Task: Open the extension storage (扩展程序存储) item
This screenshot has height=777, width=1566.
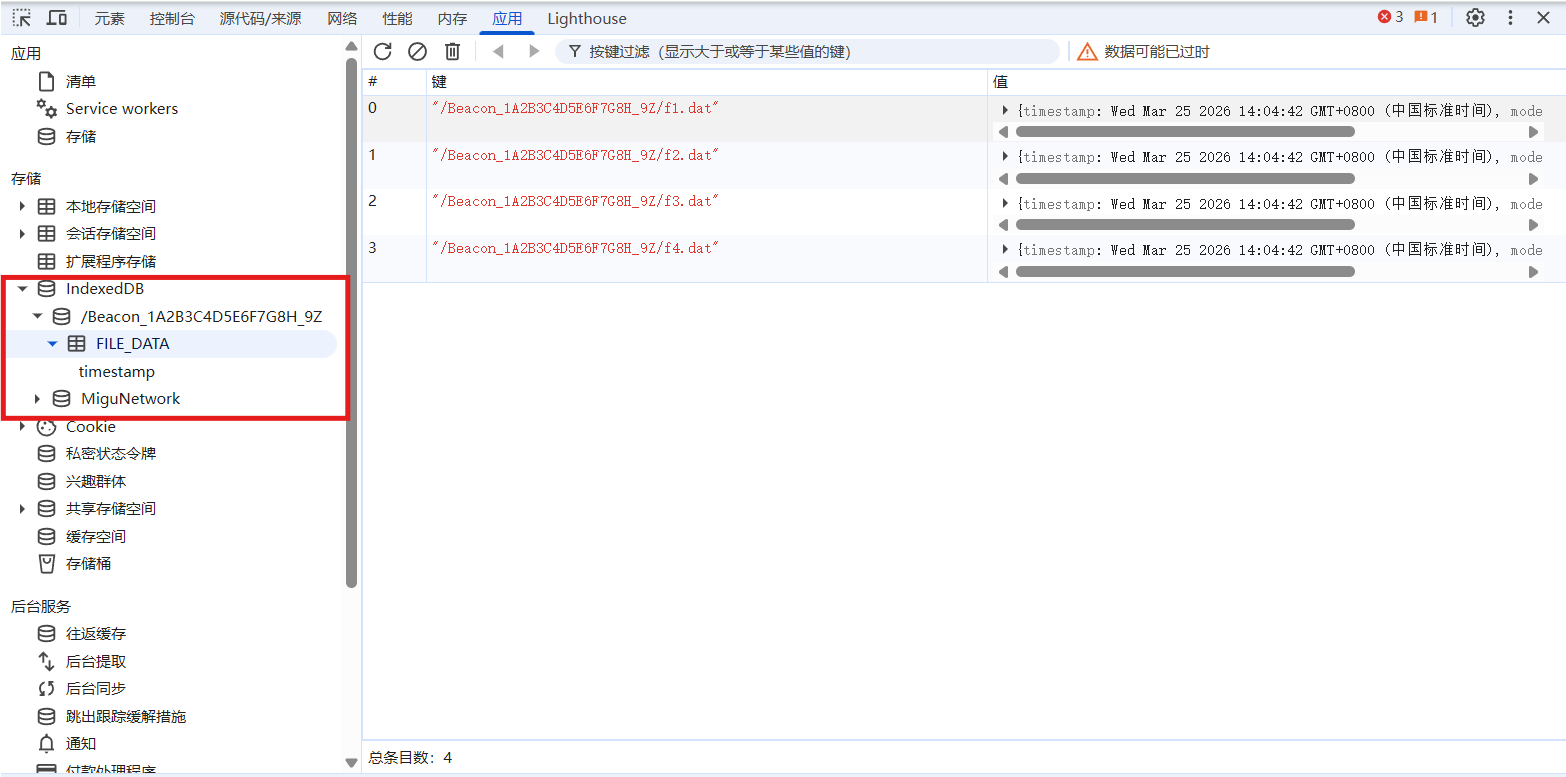Action: [111, 262]
